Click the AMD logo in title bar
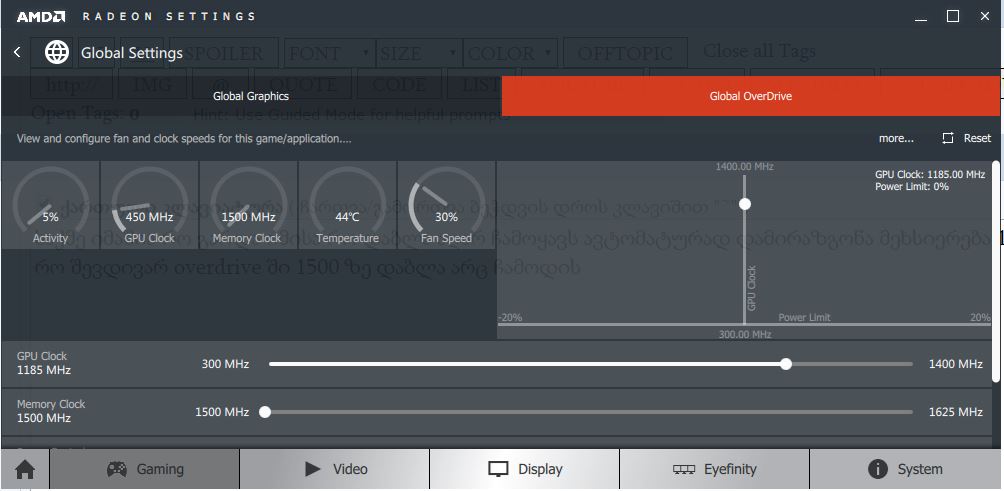The height and width of the screenshot is (491, 1004). point(41,17)
